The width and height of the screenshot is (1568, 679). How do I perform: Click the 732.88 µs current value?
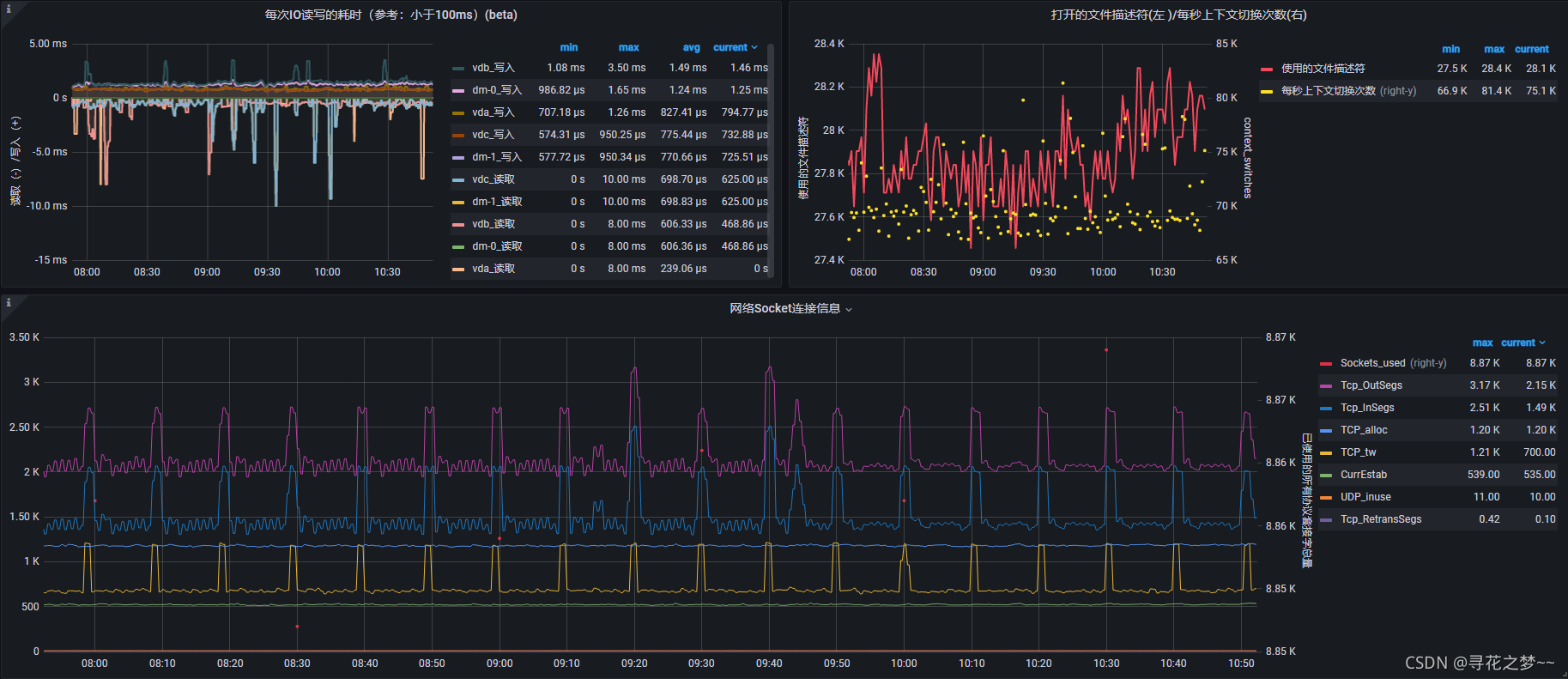click(745, 135)
